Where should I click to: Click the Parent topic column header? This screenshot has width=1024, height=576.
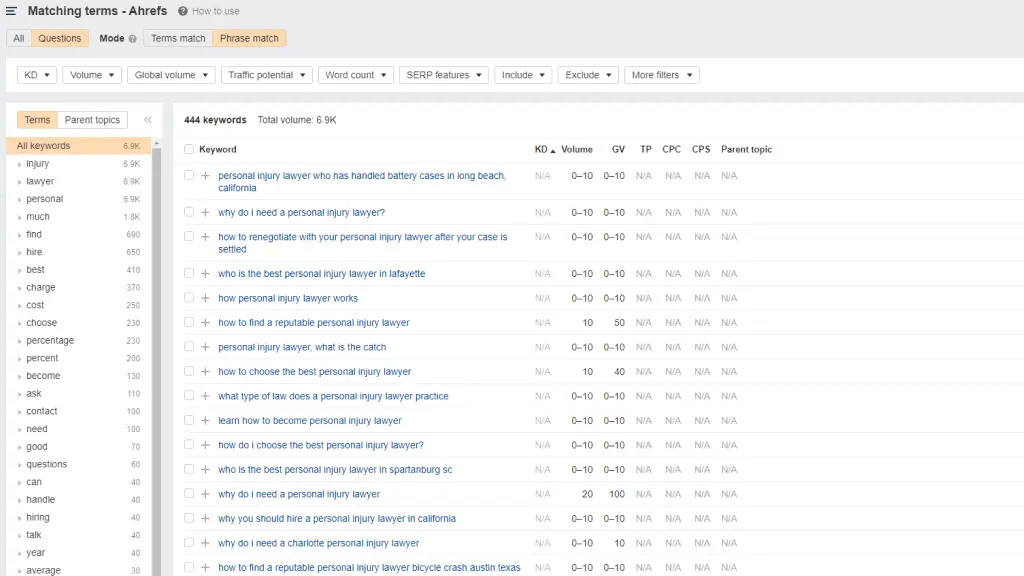click(746, 150)
